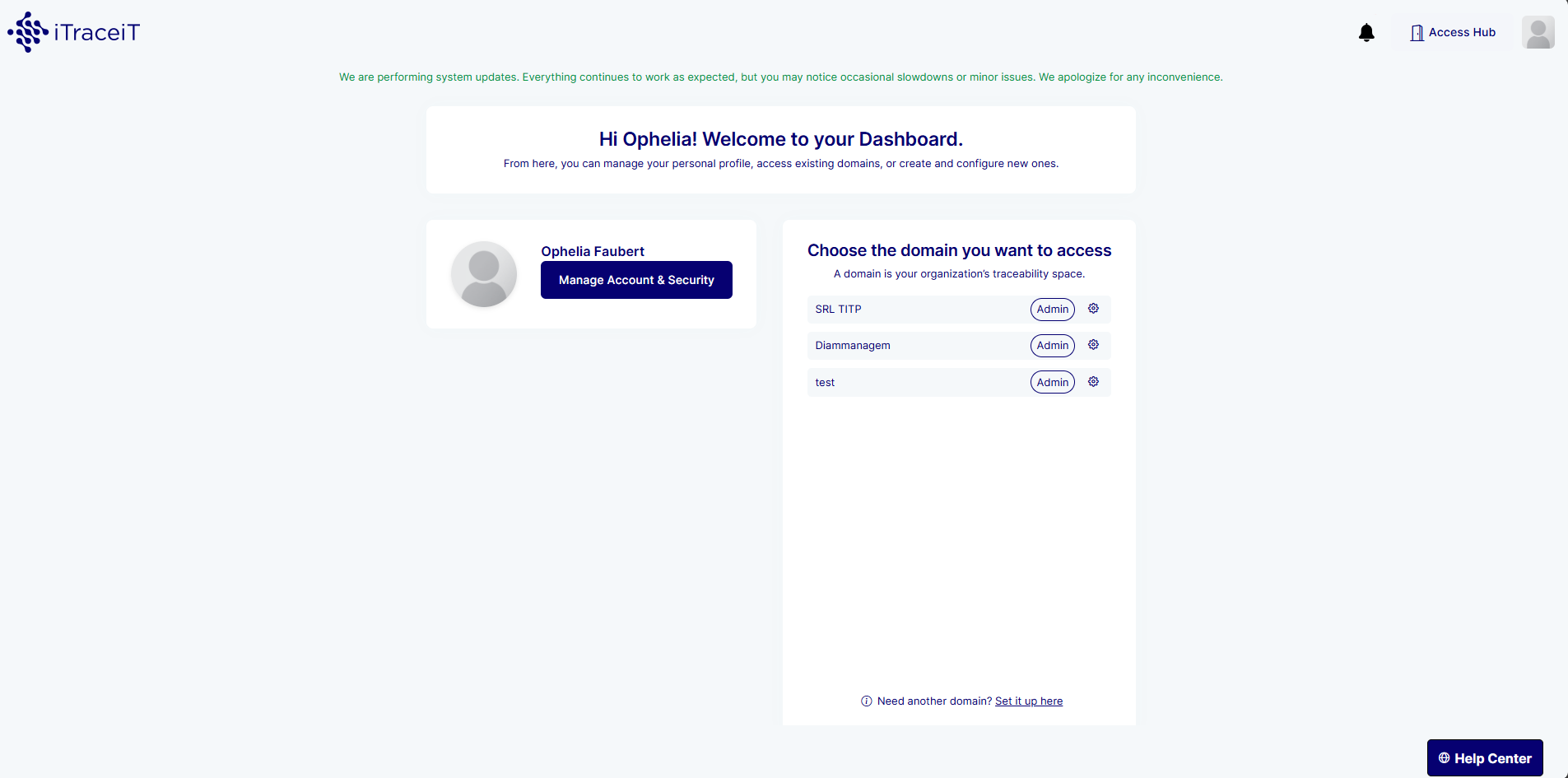
Task: Open settings gear for SRL TITP domain
Action: click(x=1093, y=309)
